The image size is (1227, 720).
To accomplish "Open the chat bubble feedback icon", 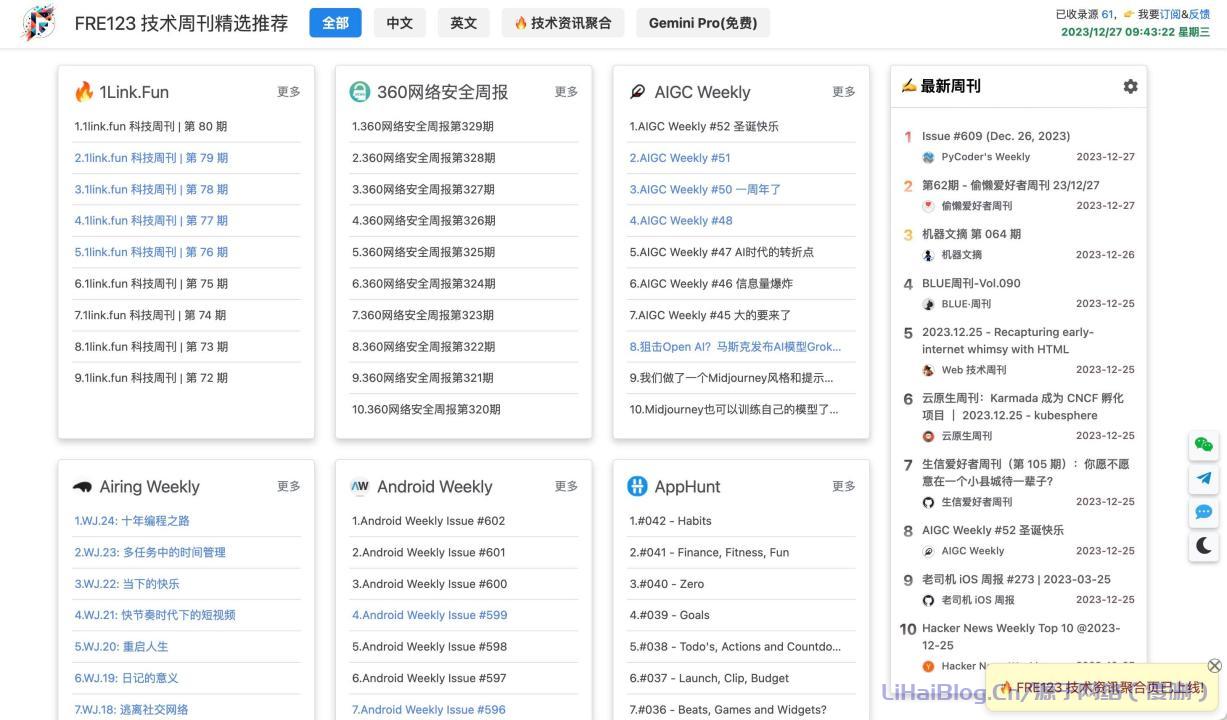I will tap(1204, 512).
